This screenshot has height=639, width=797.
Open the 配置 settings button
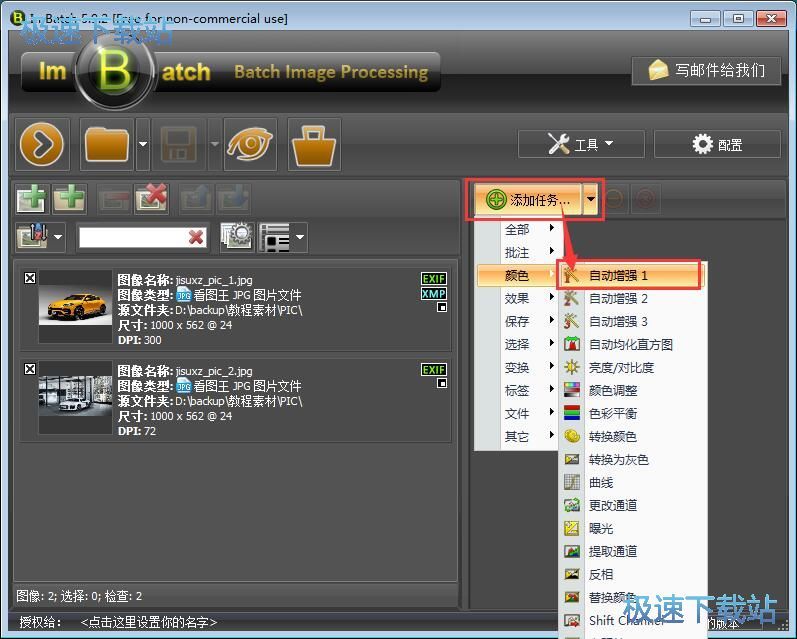717,144
